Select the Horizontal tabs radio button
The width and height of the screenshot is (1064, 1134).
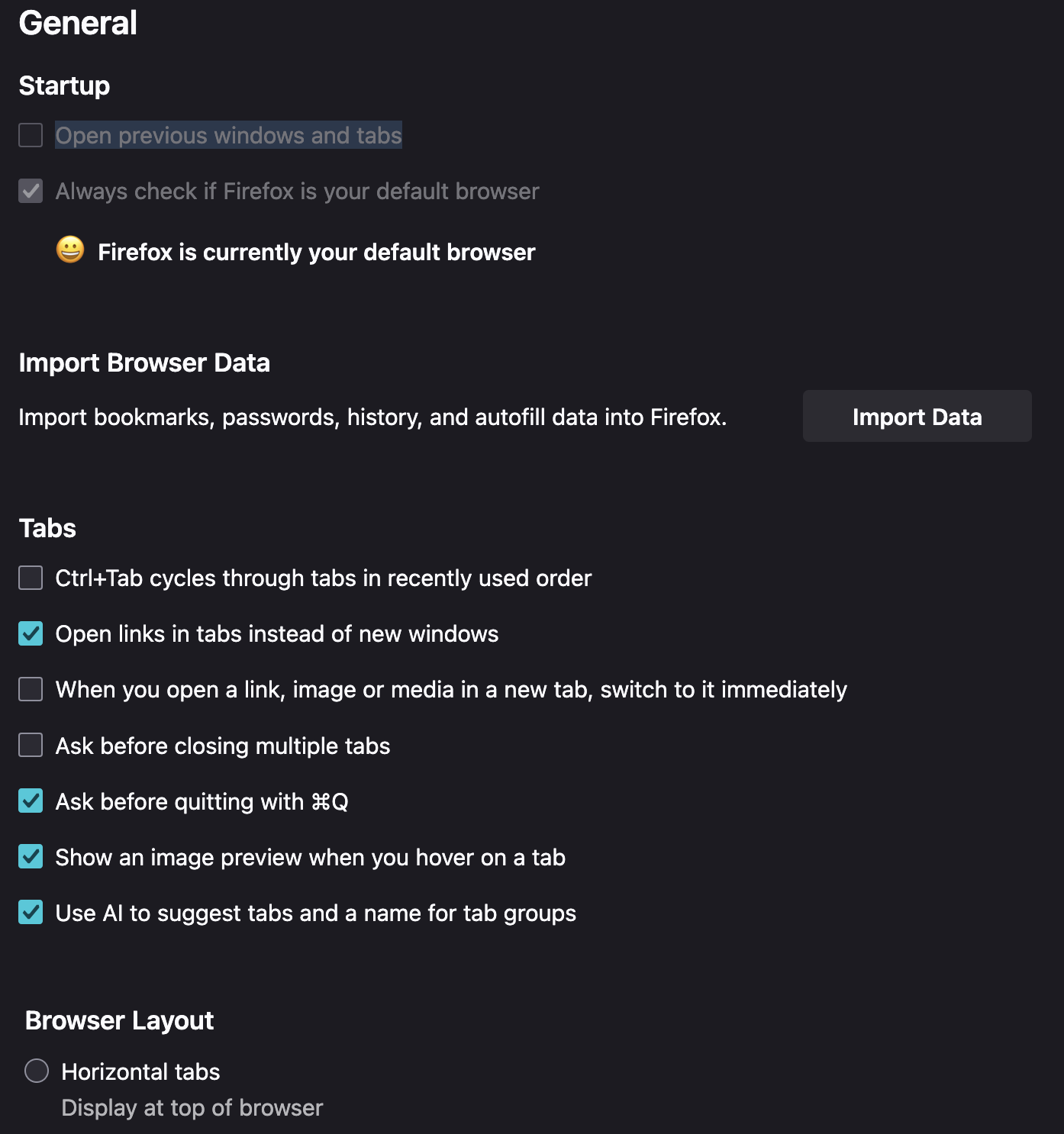coord(37,1071)
